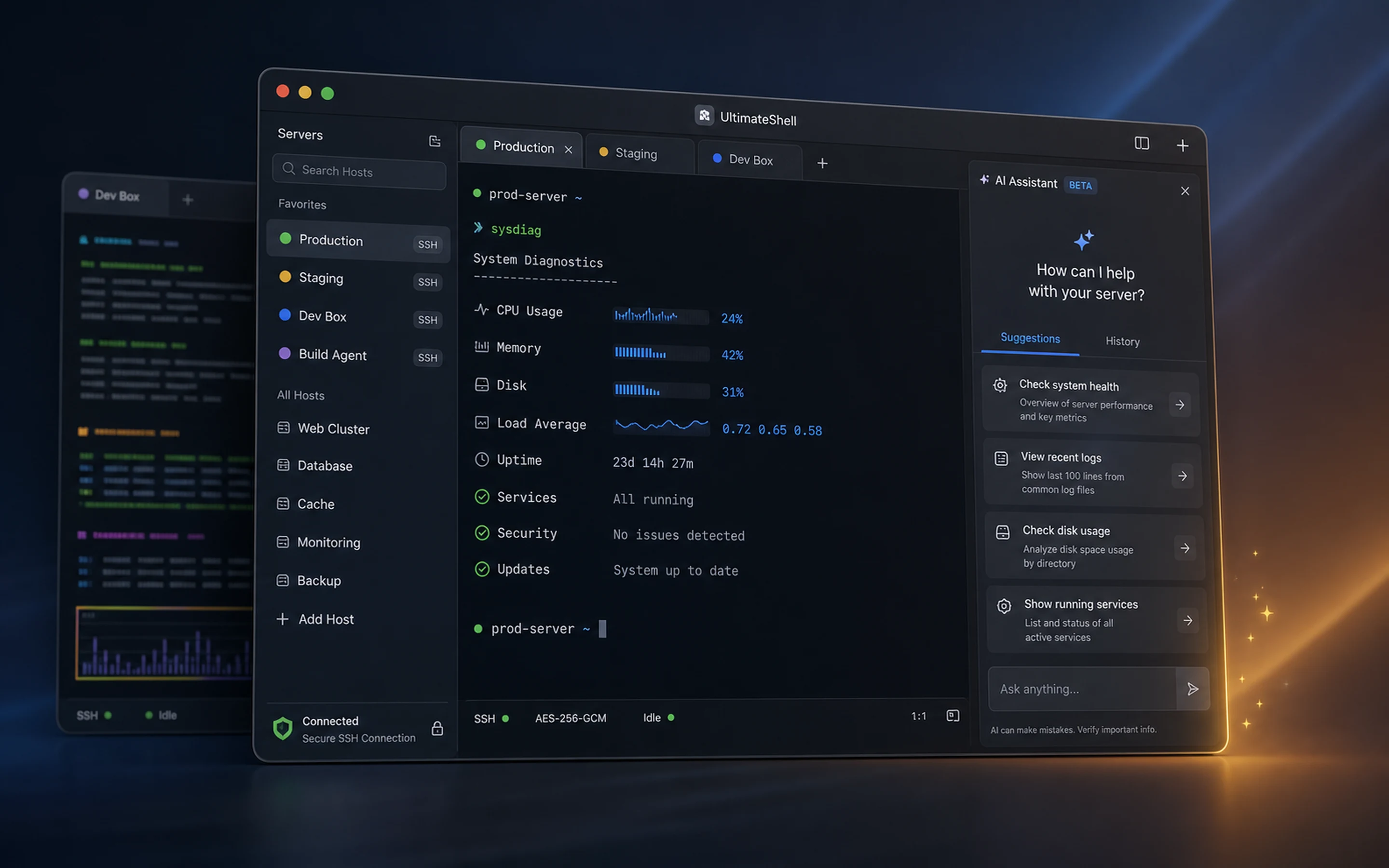Add a tab in the background Dev Box window

(188, 200)
